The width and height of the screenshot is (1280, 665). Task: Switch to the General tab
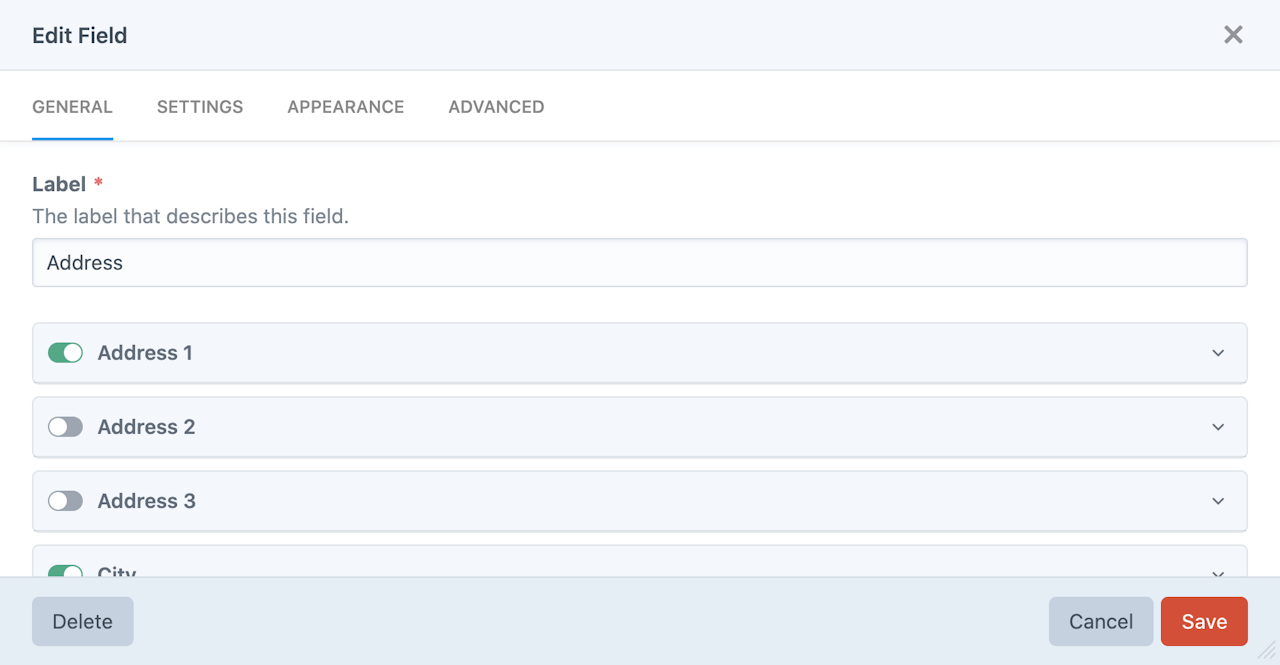click(x=72, y=107)
